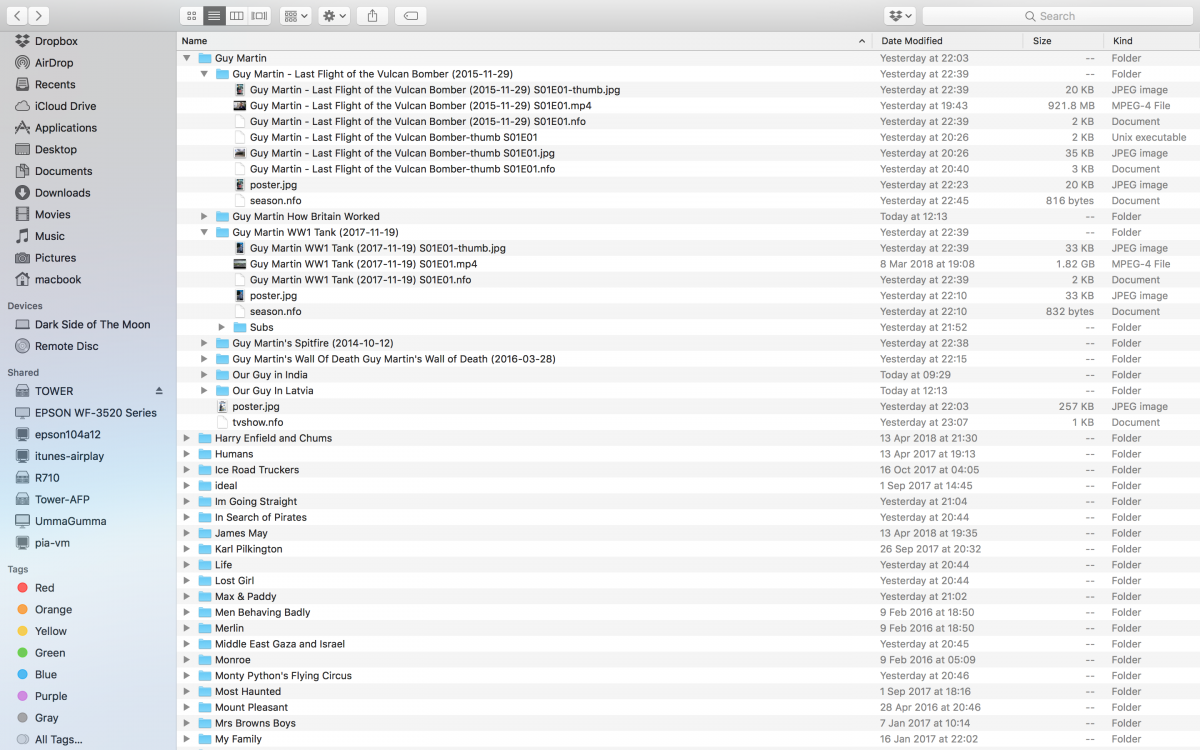The height and width of the screenshot is (750, 1200).
Task: Select R710 shared computer
Action: [x=47, y=478]
